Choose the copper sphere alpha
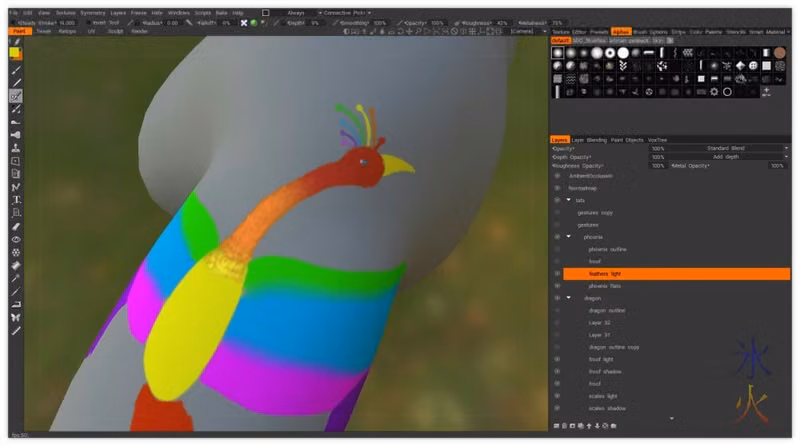800x446 pixels. click(780, 53)
